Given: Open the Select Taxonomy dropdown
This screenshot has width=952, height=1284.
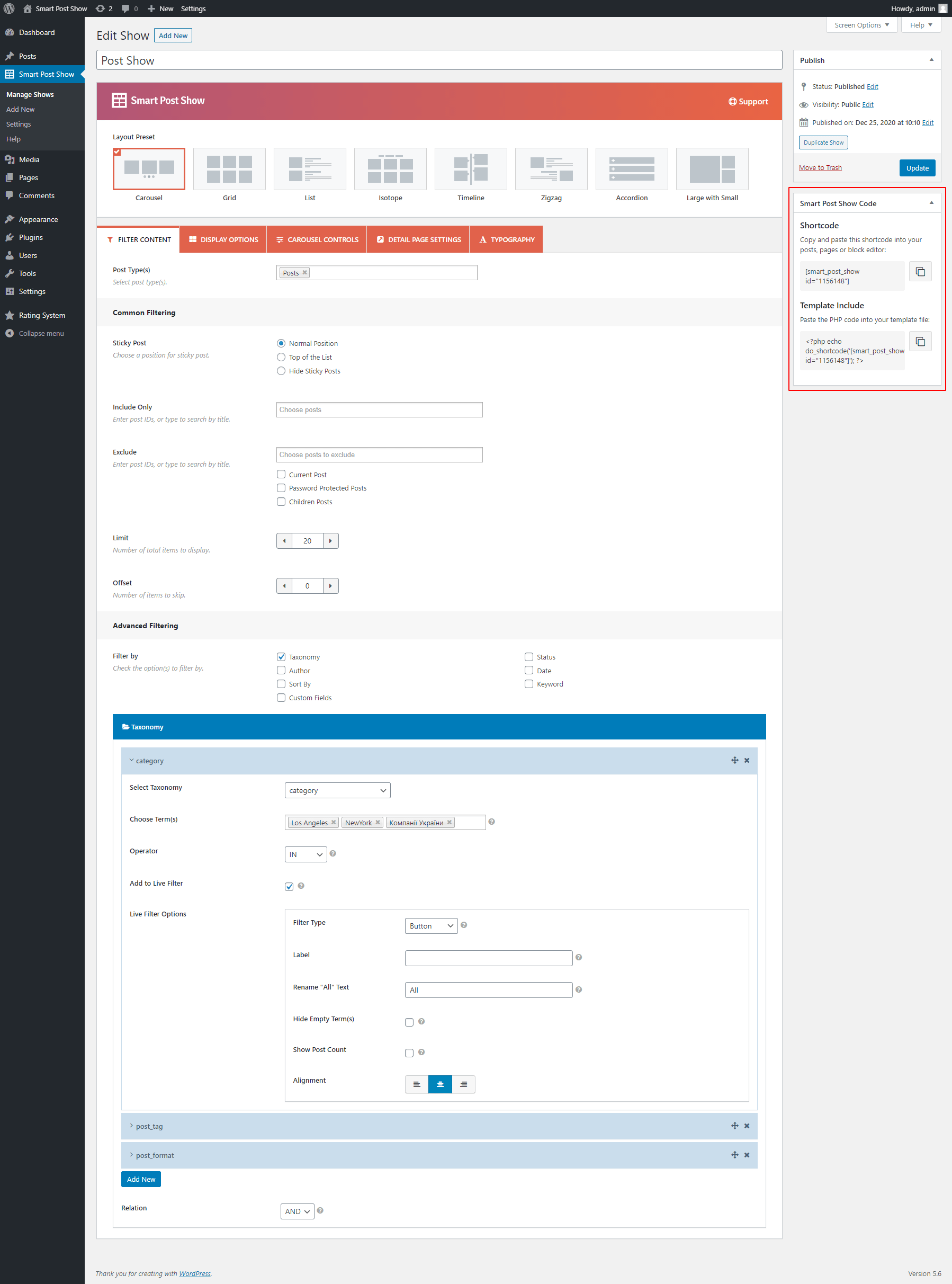Looking at the screenshot, I should click(337, 790).
